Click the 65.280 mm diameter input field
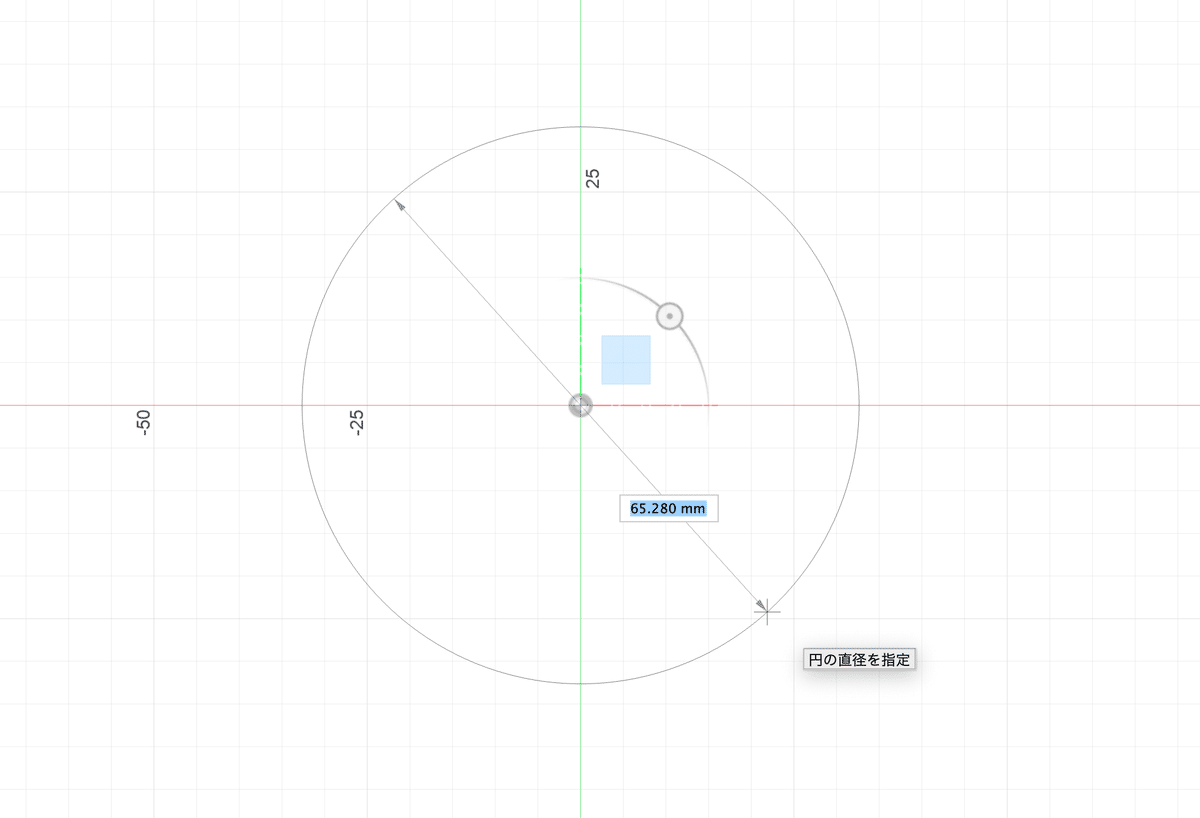 668,509
